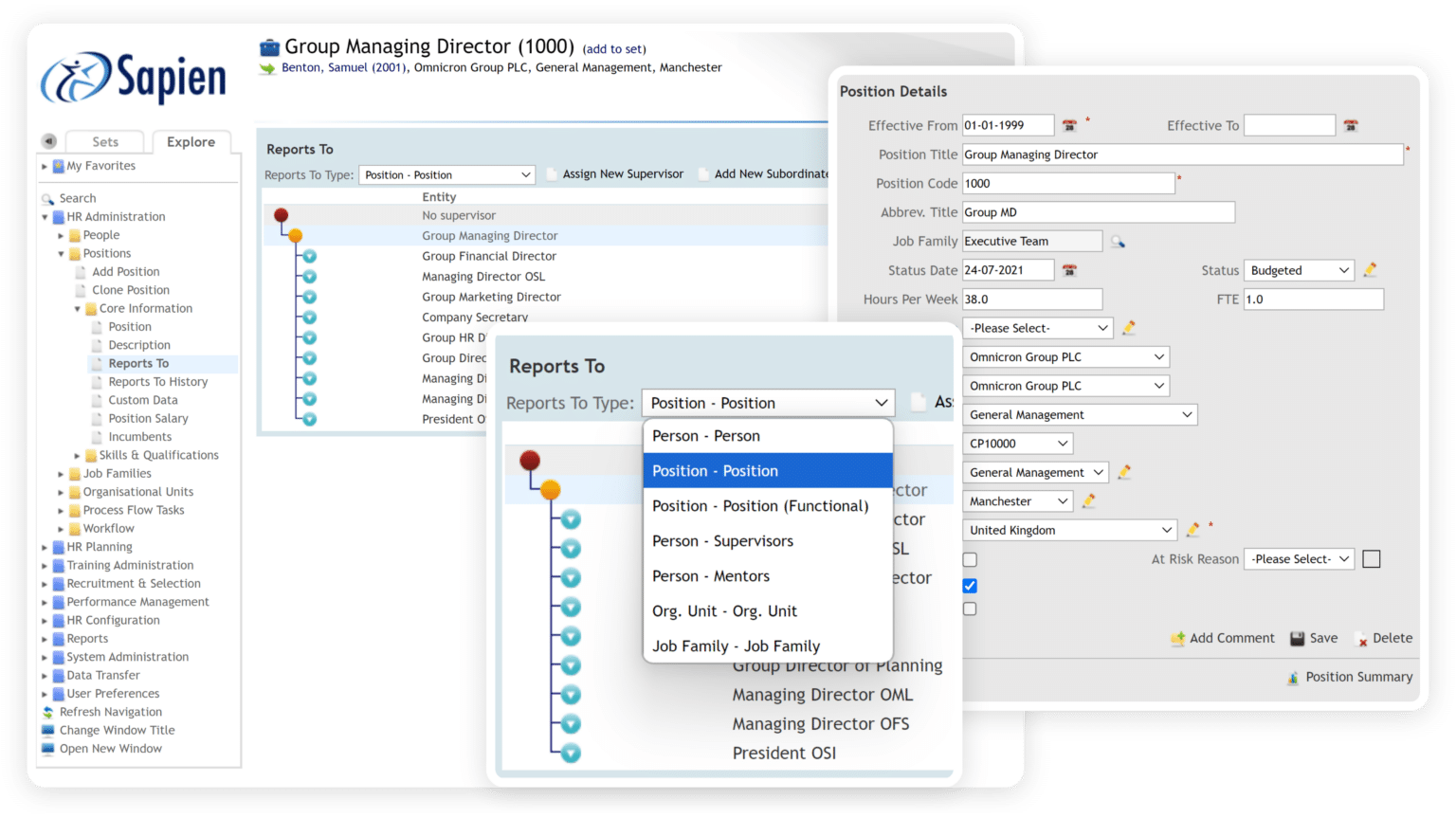1456x818 pixels.
Task: Click the Position Summary chart icon
Action: (1293, 678)
